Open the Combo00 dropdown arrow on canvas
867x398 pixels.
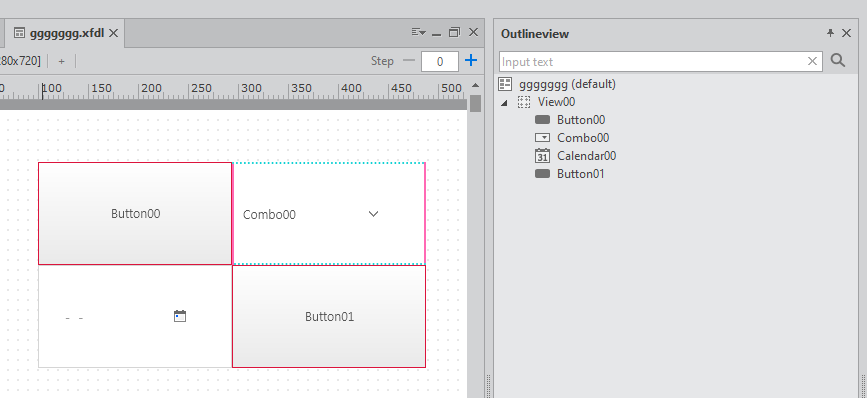pos(373,214)
